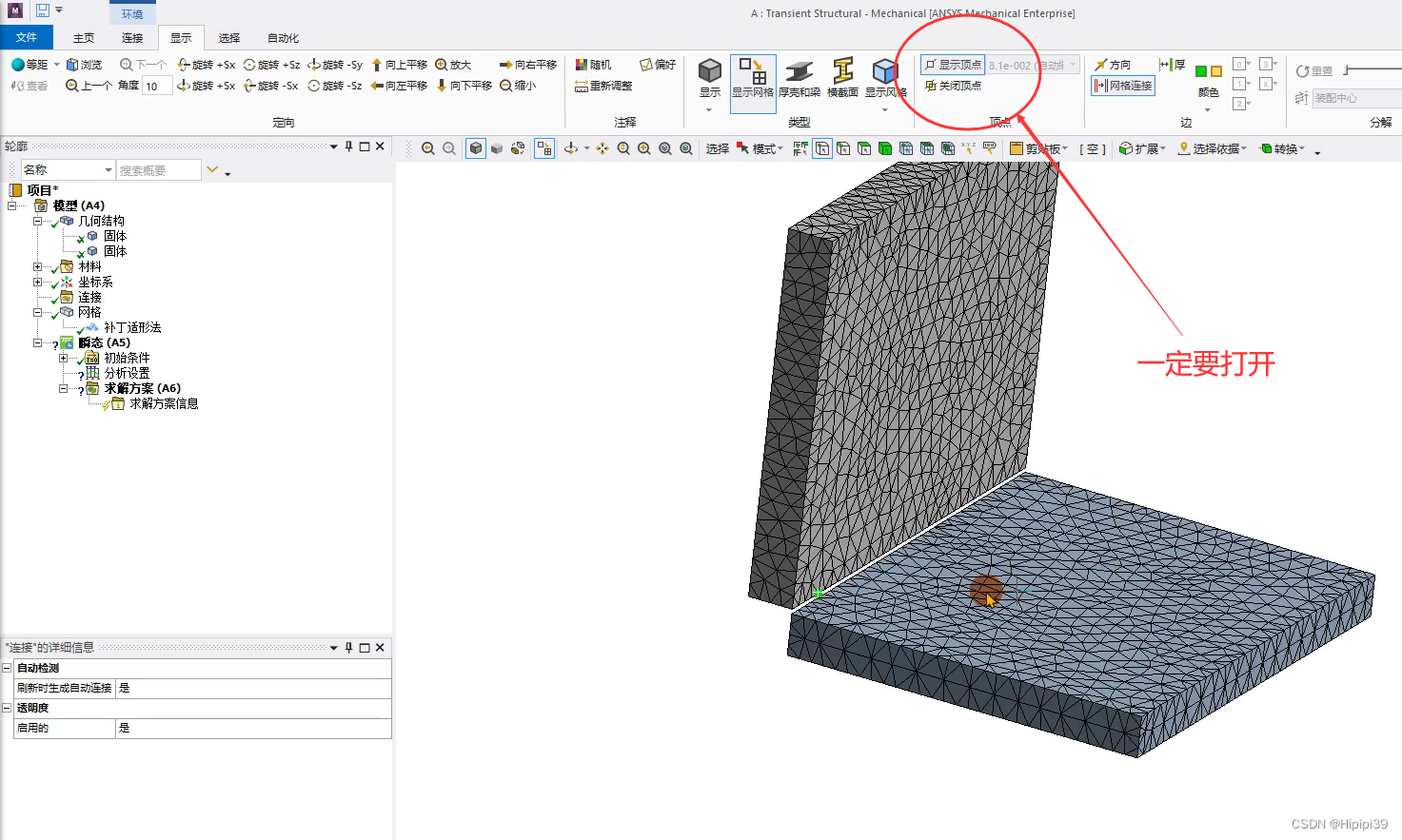
Task: Open the 文件 file menu
Action: click(27, 37)
